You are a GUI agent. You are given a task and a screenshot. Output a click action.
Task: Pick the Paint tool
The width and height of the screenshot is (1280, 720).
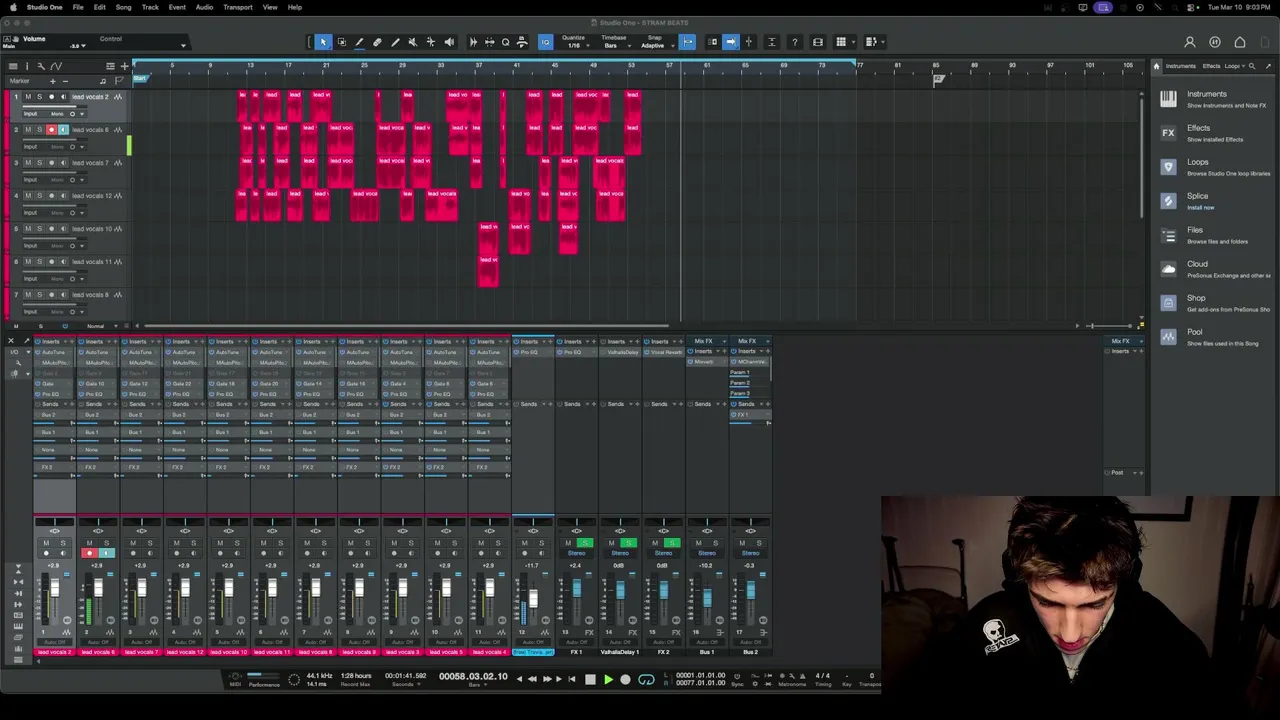click(x=395, y=42)
